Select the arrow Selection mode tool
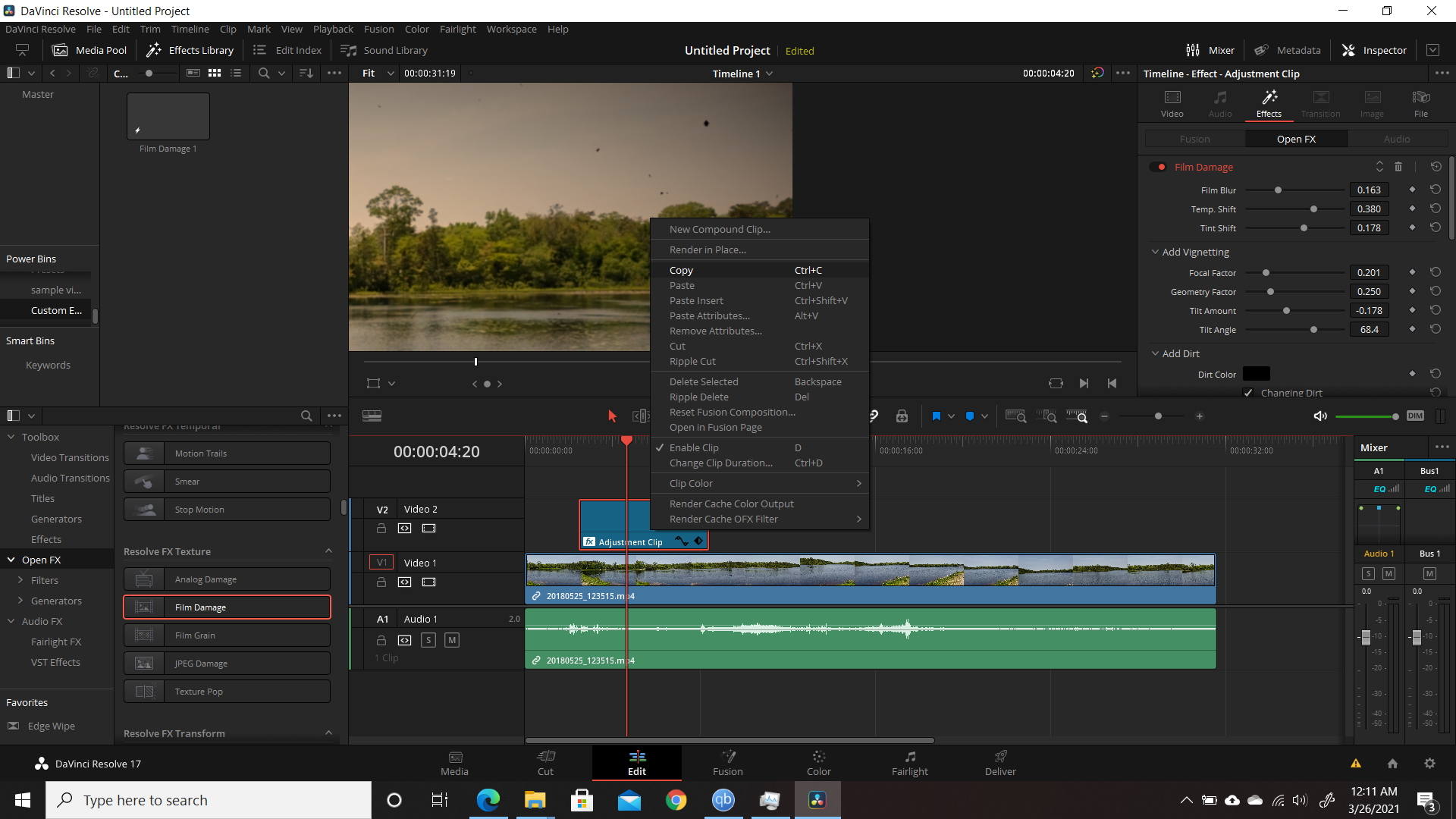Screen dimensions: 1456x819 [612, 416]
